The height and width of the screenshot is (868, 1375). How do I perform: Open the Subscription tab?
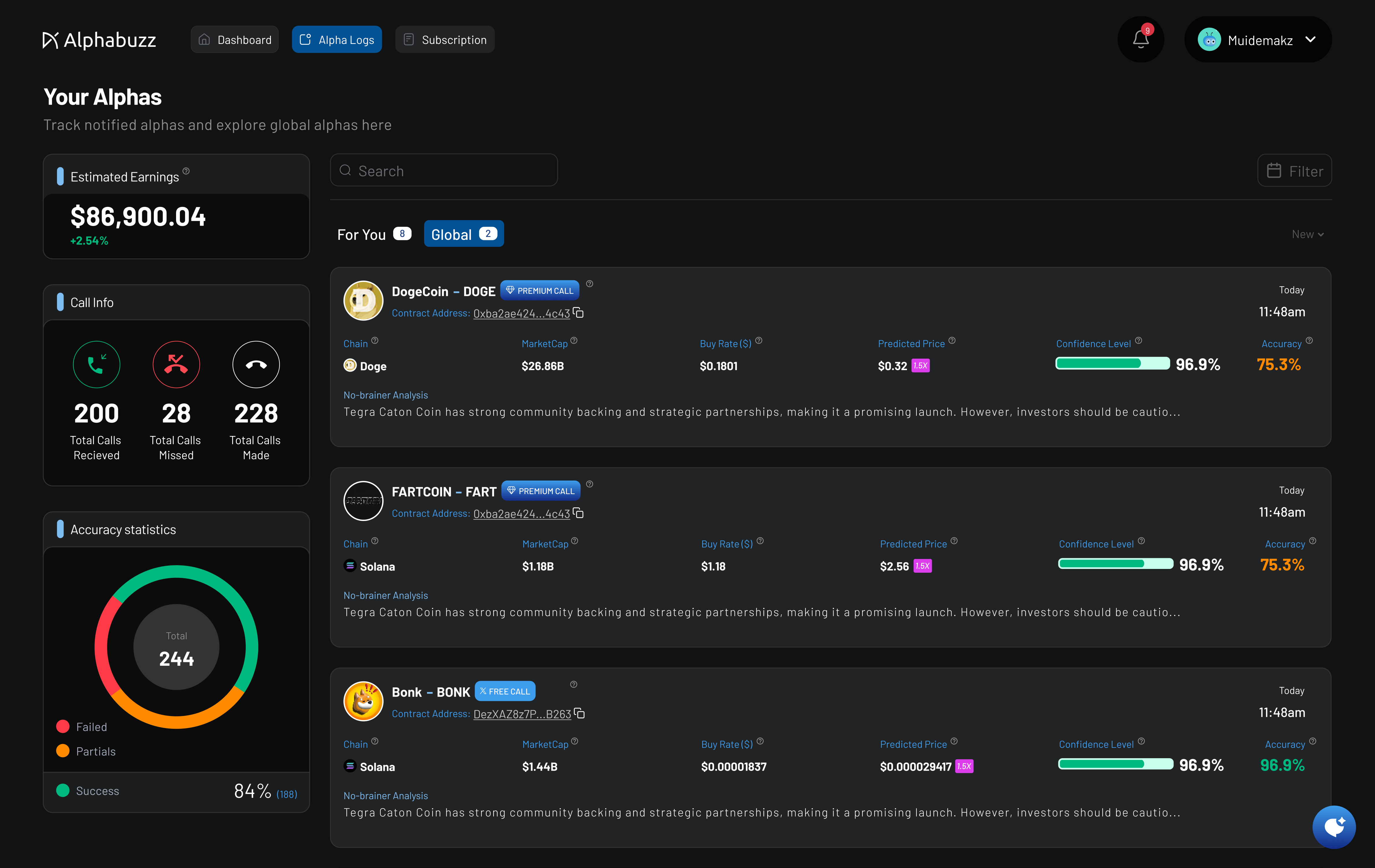(x=445, y=39)
